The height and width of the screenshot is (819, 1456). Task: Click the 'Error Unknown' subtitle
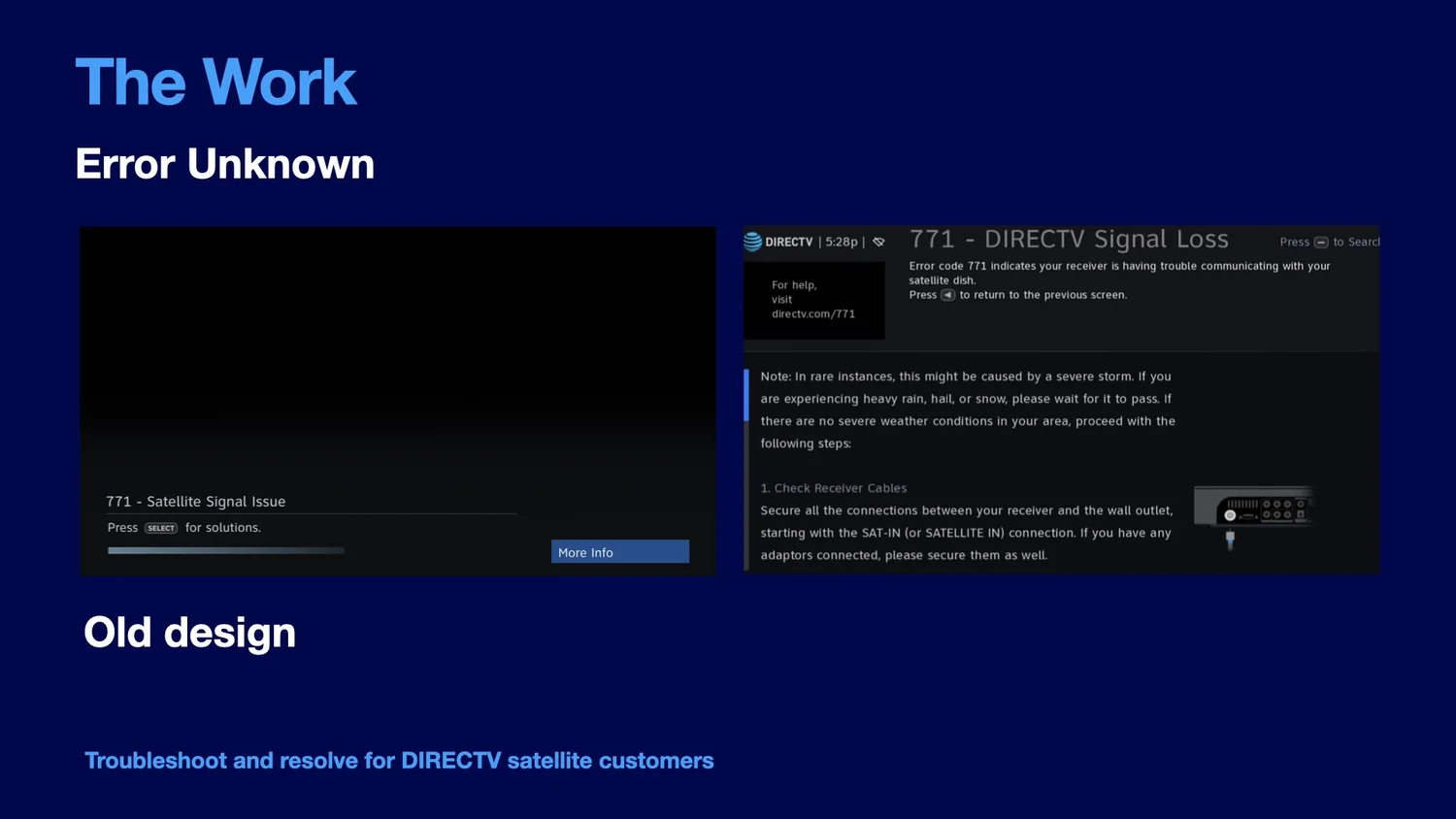(x=225, y=164)
